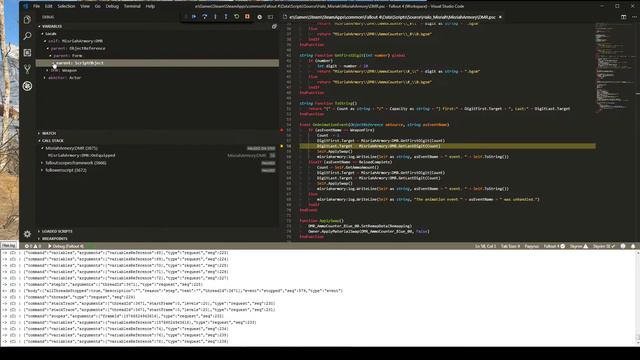This screenshot has height=360, width=640.
Task: Open the Edit menu
Action: 49,6
